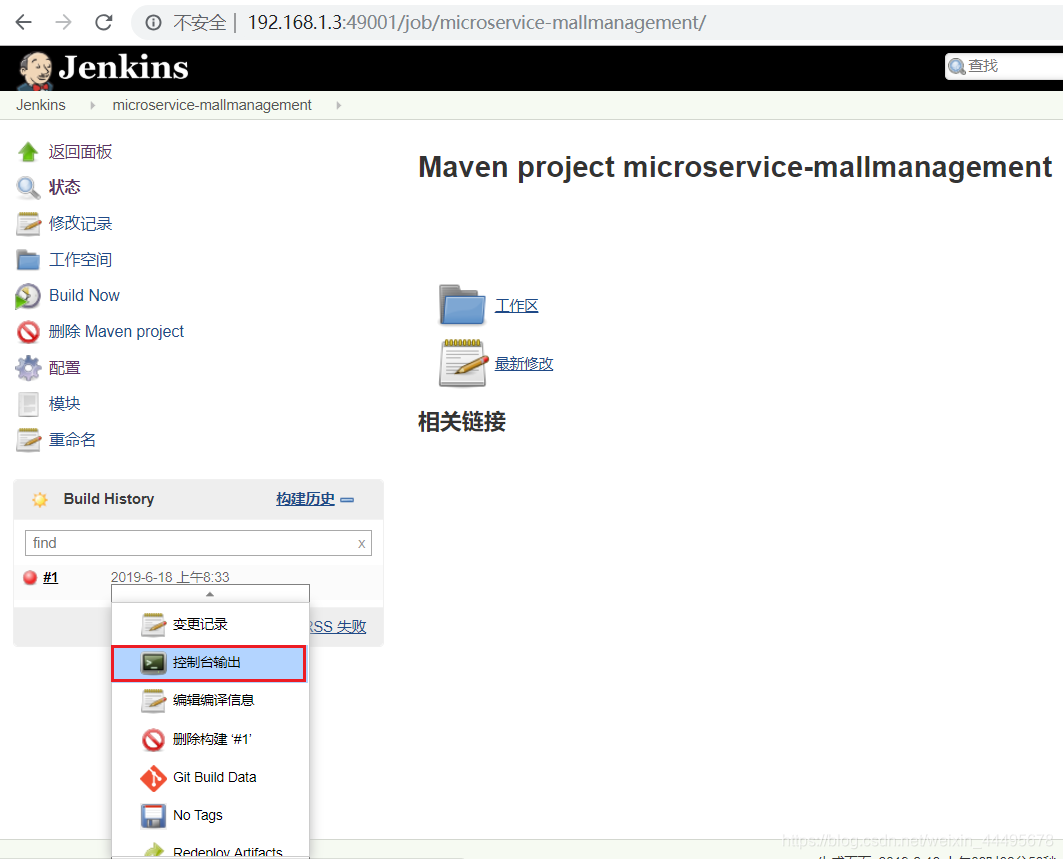Open the 模块 link
Image resolution: width=1063 pixels, height=859 pixels.
[x=64, y=404]
